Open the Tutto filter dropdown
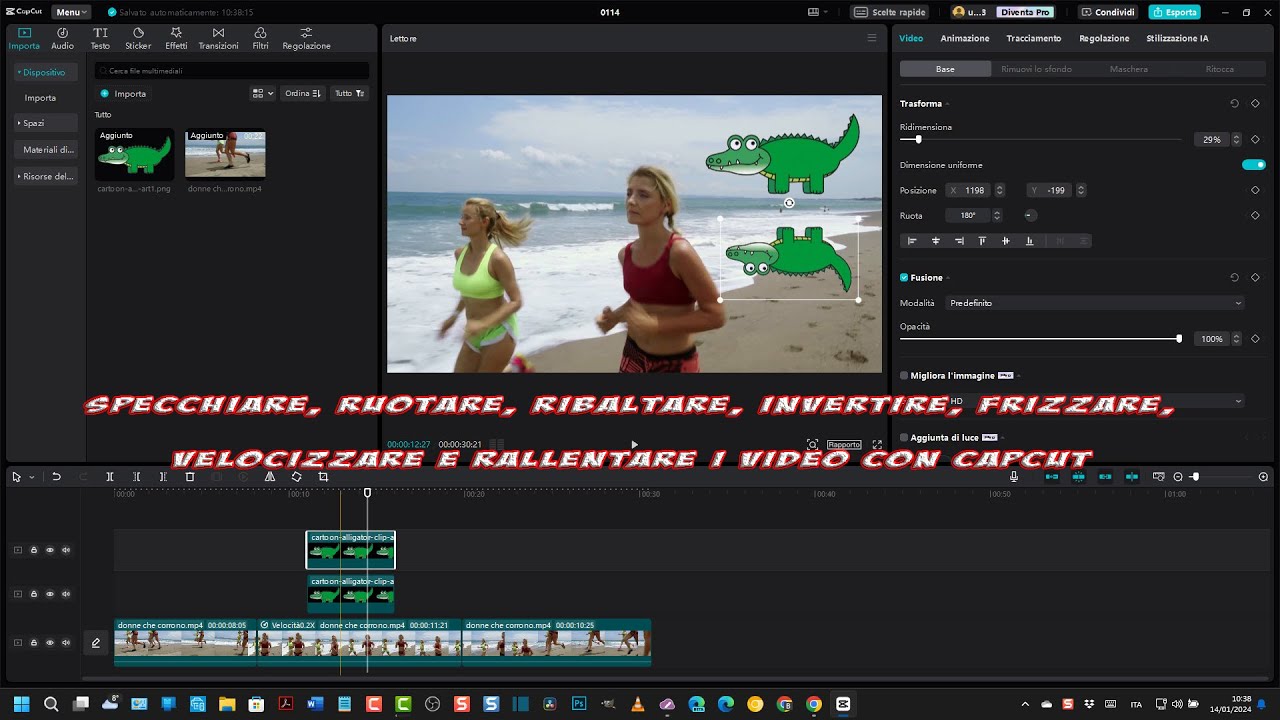Image resolution: width=1280 pixels, height=720 pixels. (349, 93)
